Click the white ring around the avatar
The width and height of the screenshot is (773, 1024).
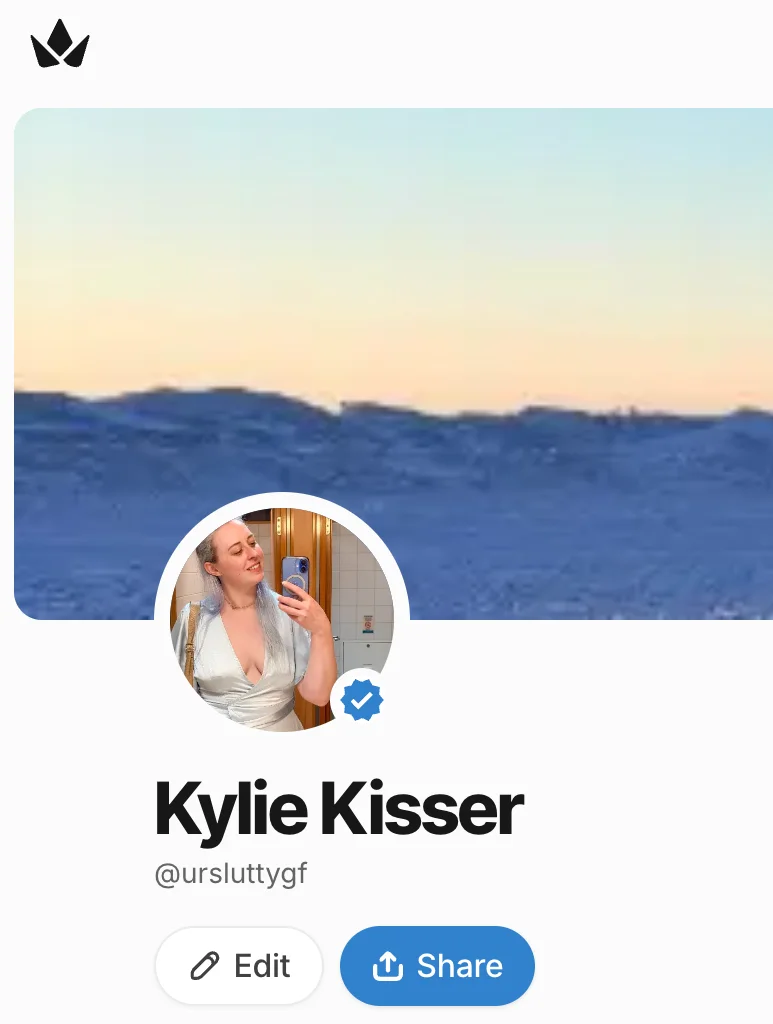pos(282,500)
